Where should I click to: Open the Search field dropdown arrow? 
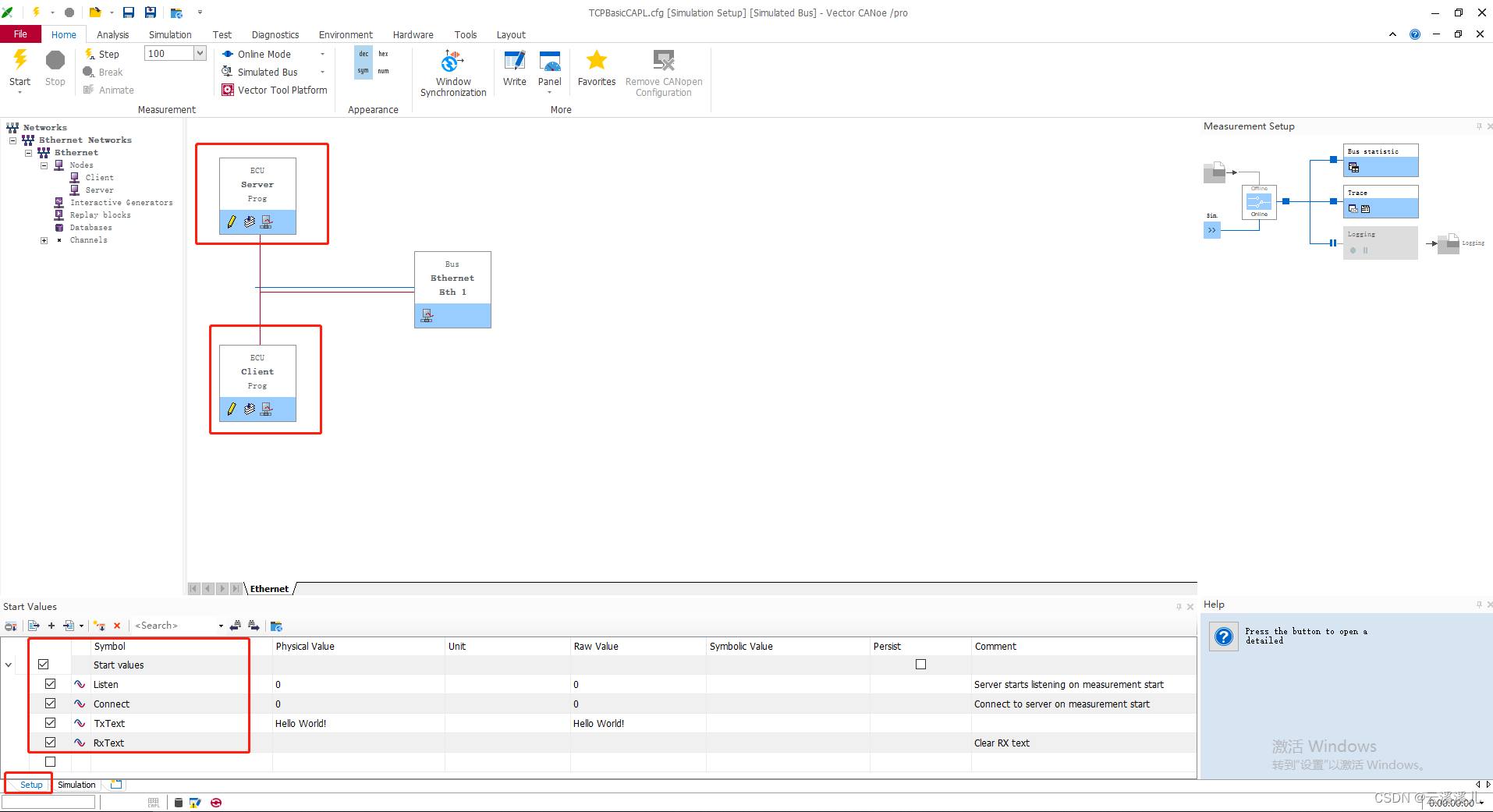click(221, 626)
